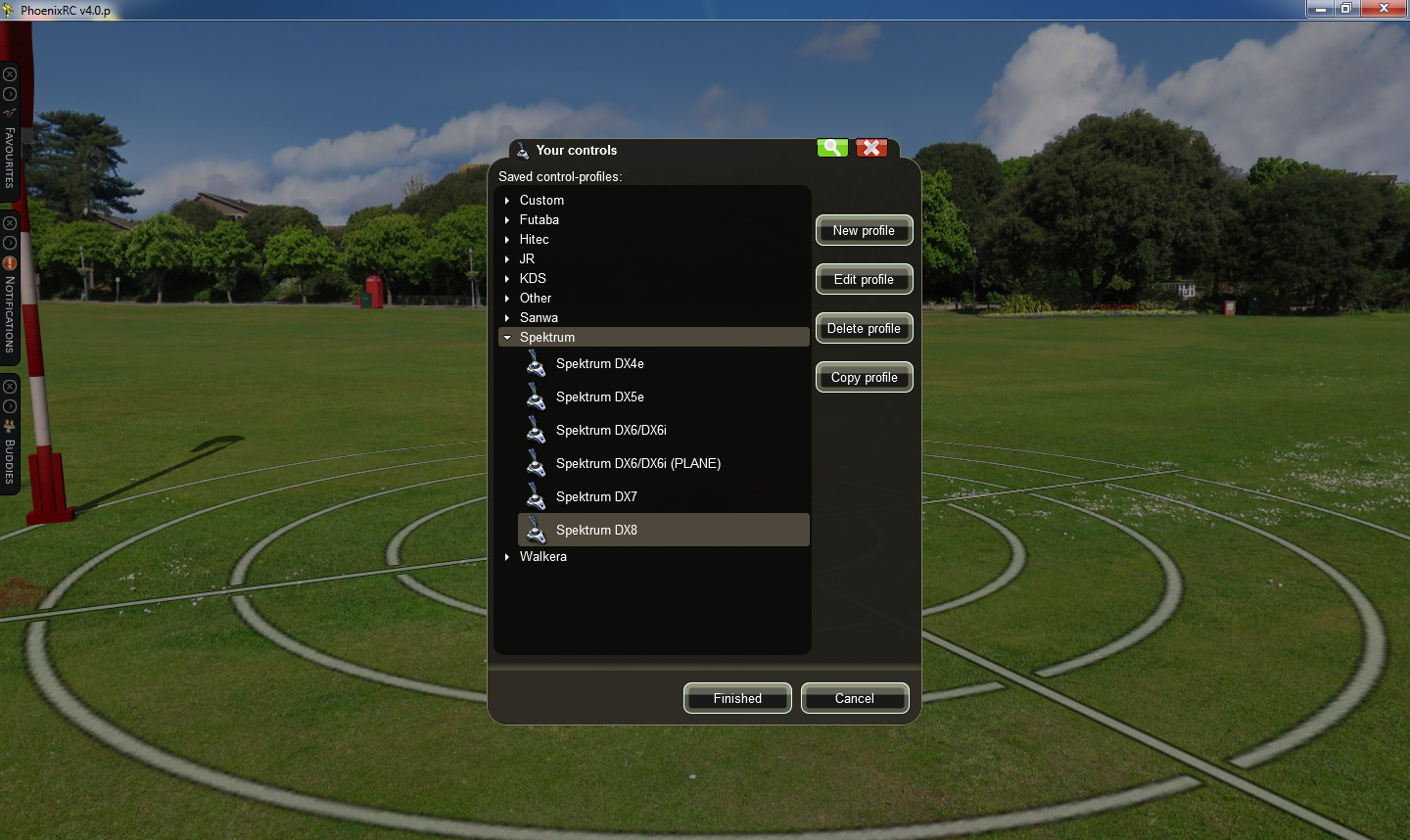
Task: Click the Your controls title icon
Action: pos(523,150)
